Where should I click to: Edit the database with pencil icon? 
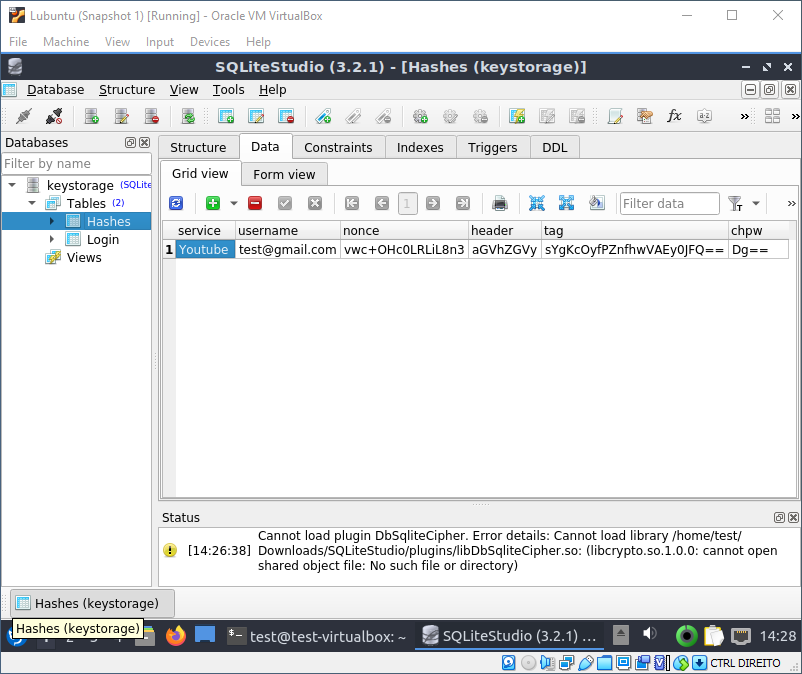pos(122,116)
